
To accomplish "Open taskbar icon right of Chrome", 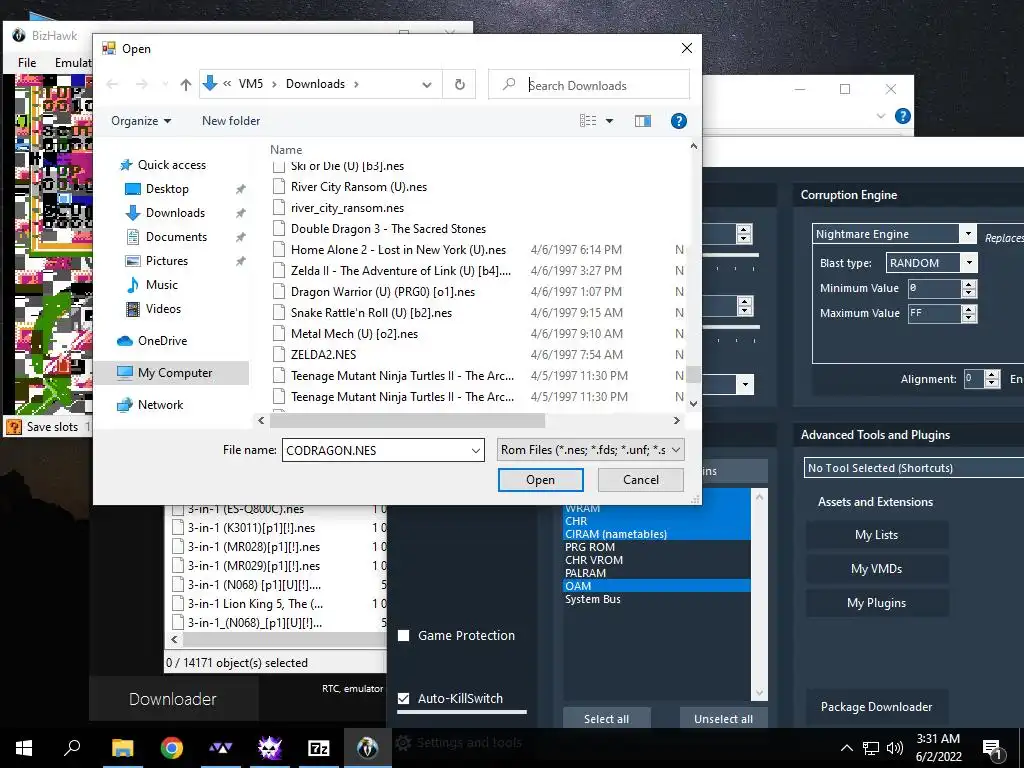I will 221,748.
